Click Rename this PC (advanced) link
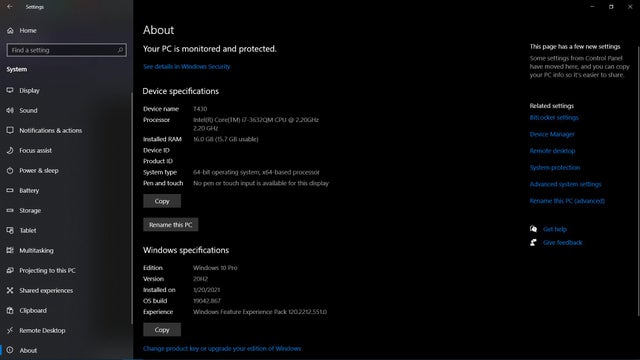 click(567, 201)
